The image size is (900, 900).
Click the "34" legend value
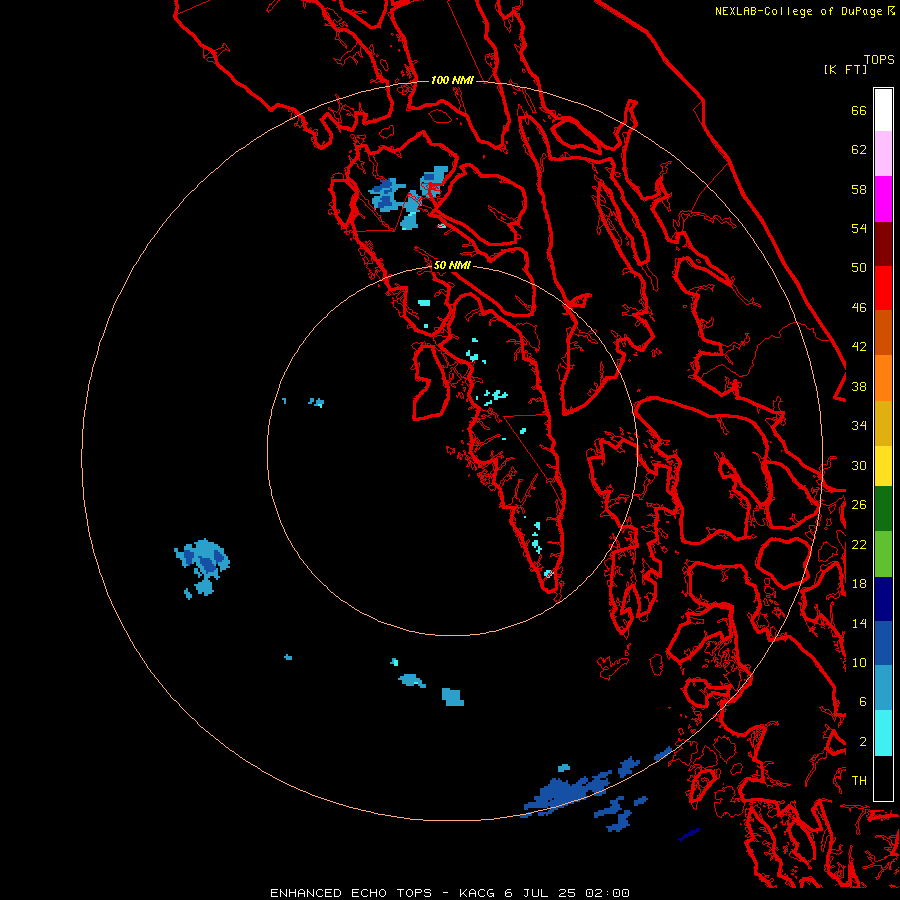coord(859,426)
